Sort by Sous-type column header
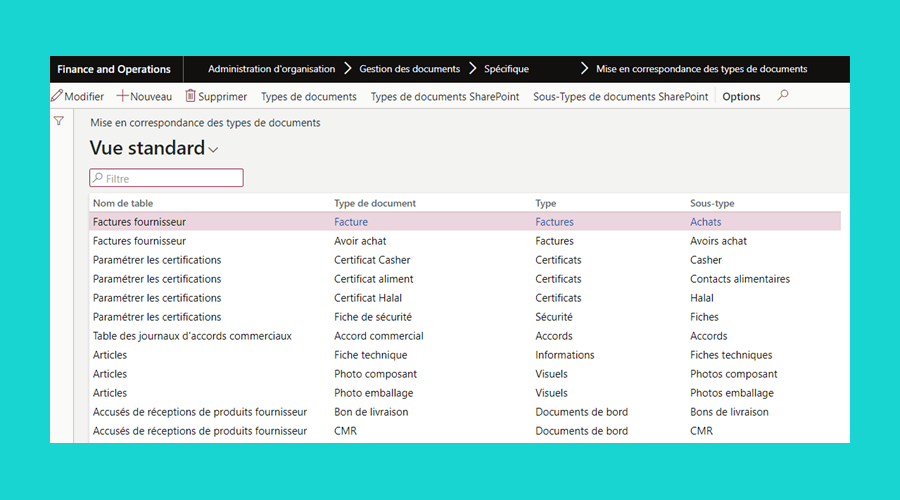This screenshot has height=500, width=900. [712, 203]
